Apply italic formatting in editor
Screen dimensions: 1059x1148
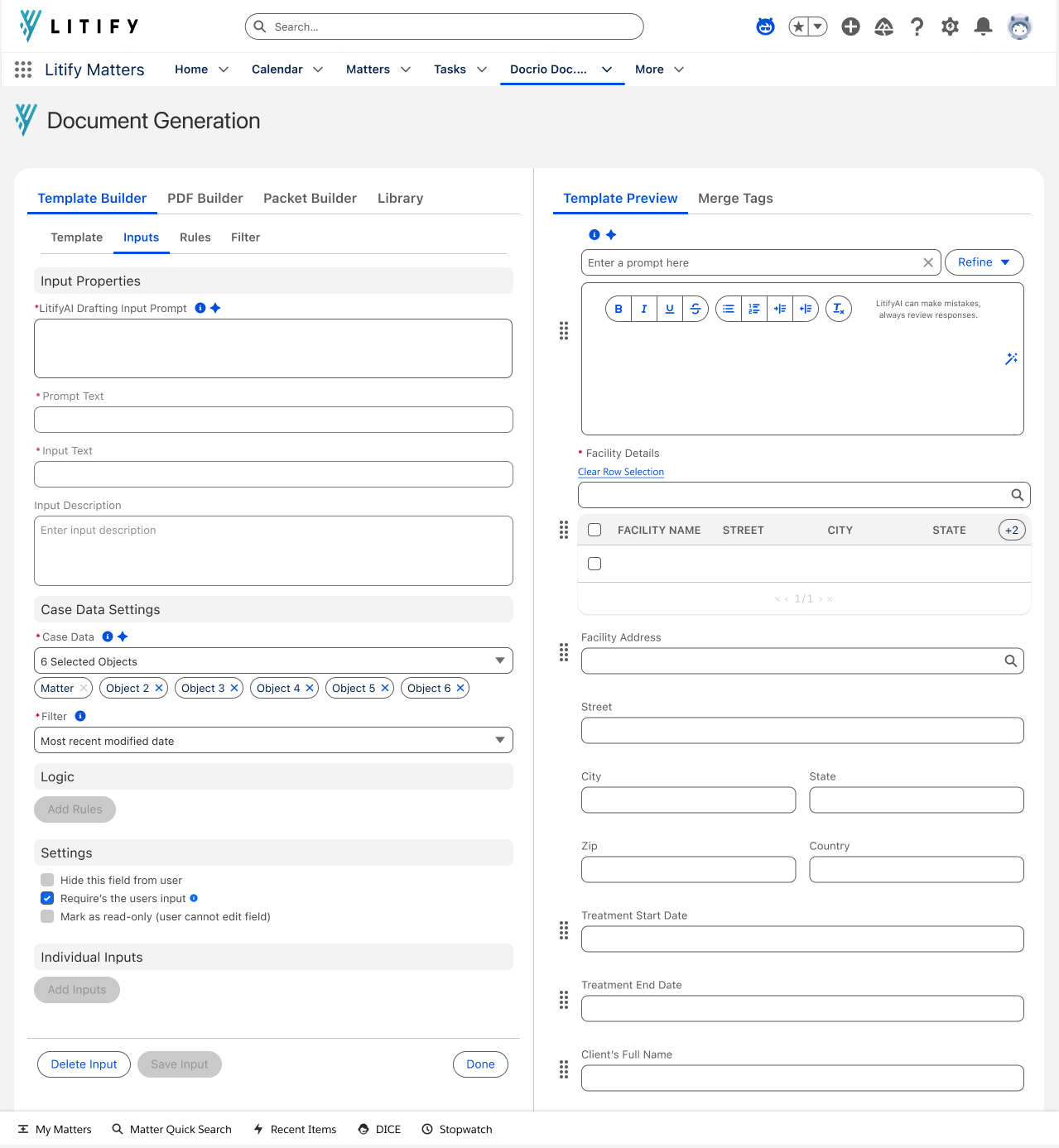644,309
